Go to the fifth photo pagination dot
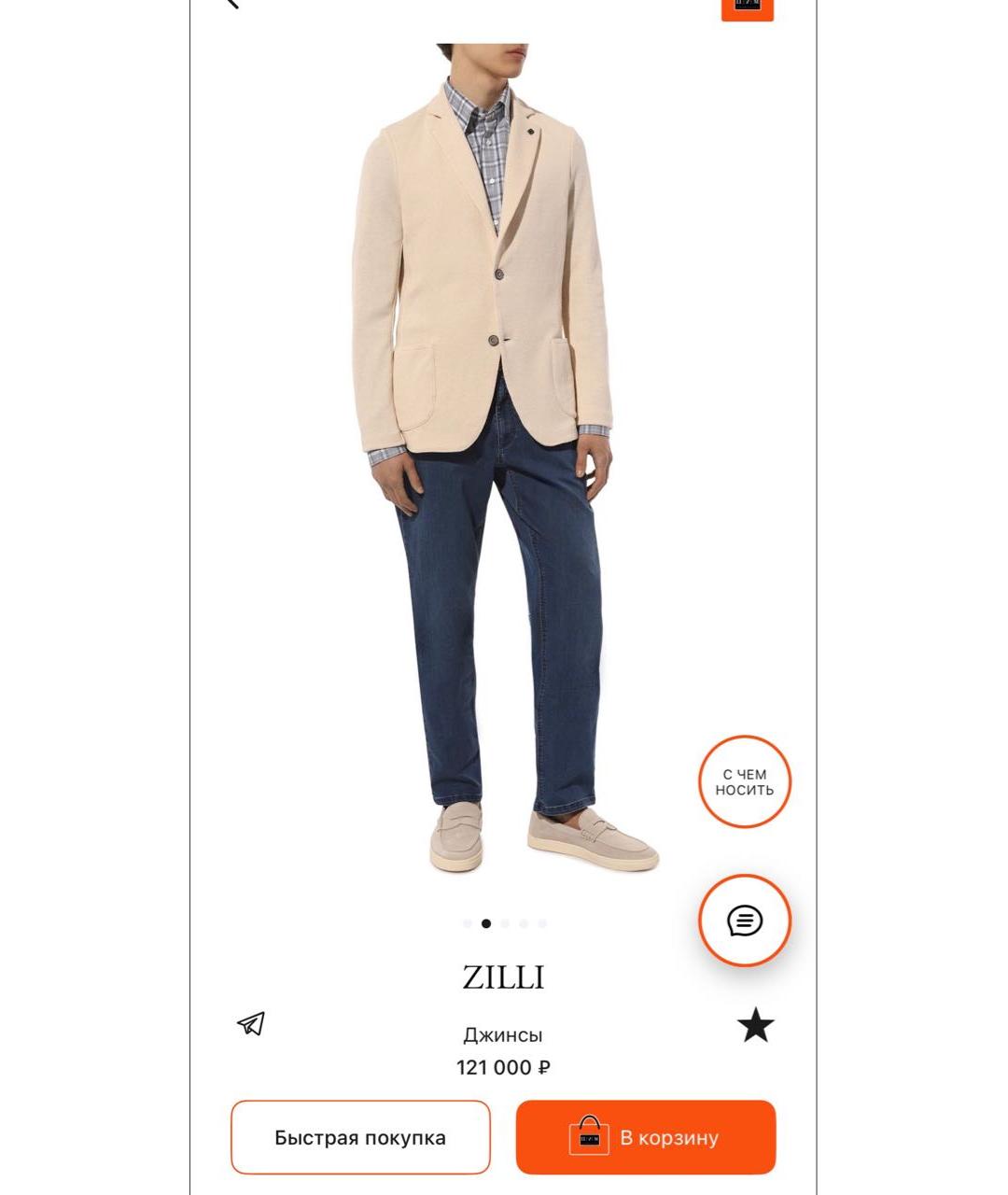The image size is (1008, 1195). tap(542, 923)
